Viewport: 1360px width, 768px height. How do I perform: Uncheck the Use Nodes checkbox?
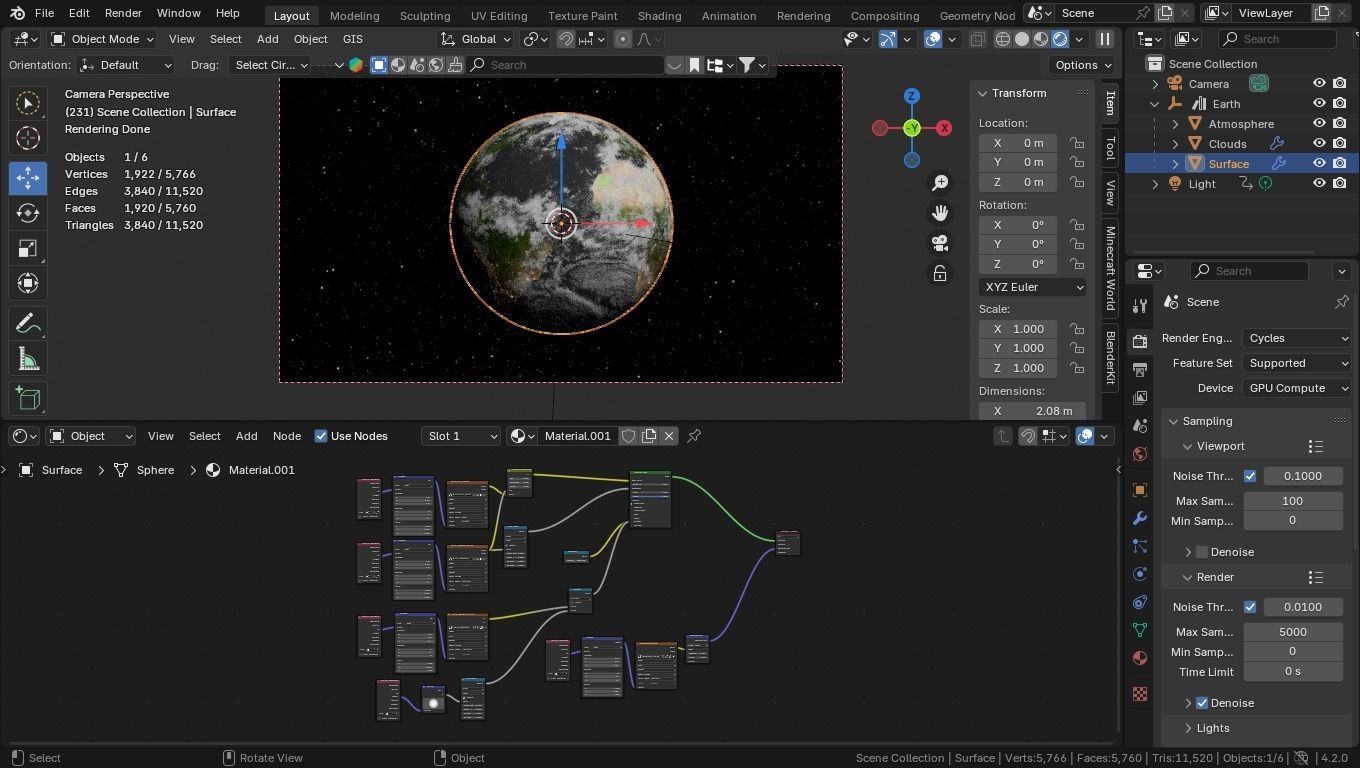click(321, 436)
